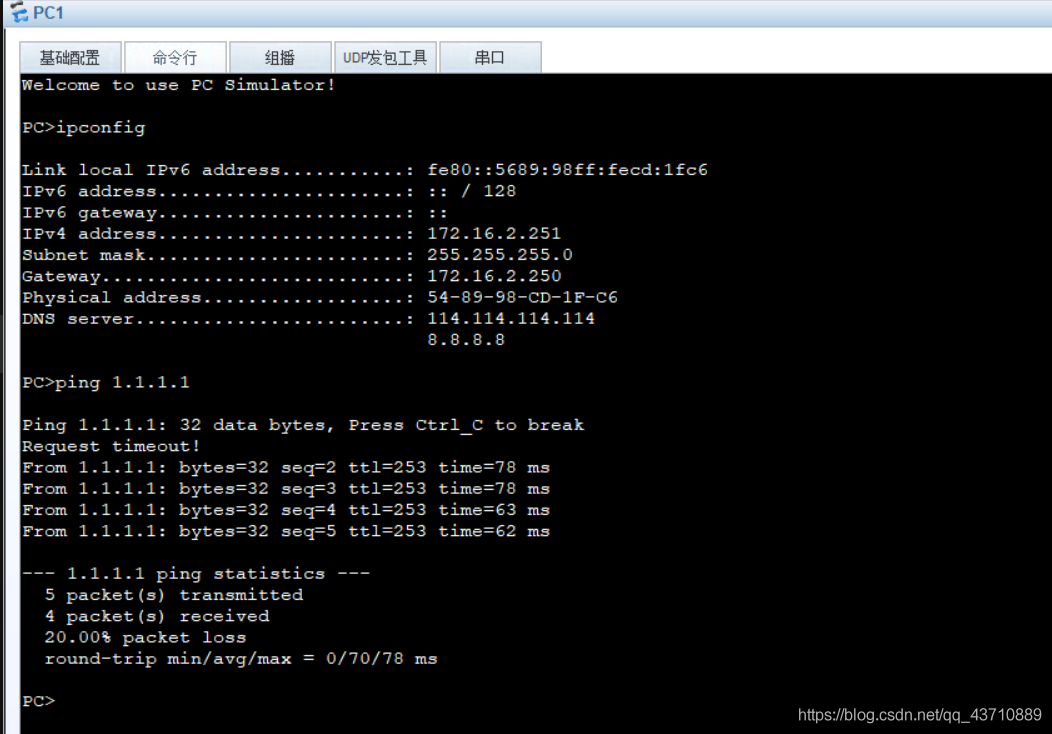Screen dimensions: 1052x734
Task: Click the 'PC>ipconfig' command line
Action: [x=84, y=127]
